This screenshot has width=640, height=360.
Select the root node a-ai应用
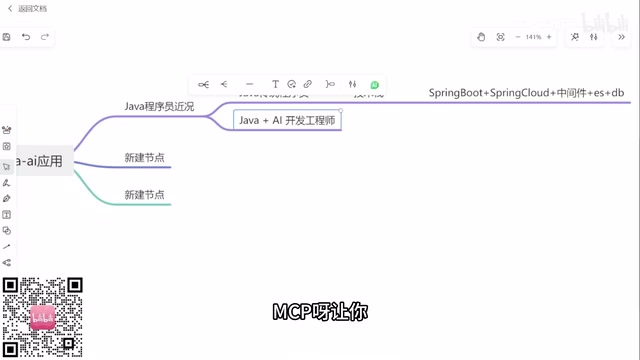tap(44, 161)
